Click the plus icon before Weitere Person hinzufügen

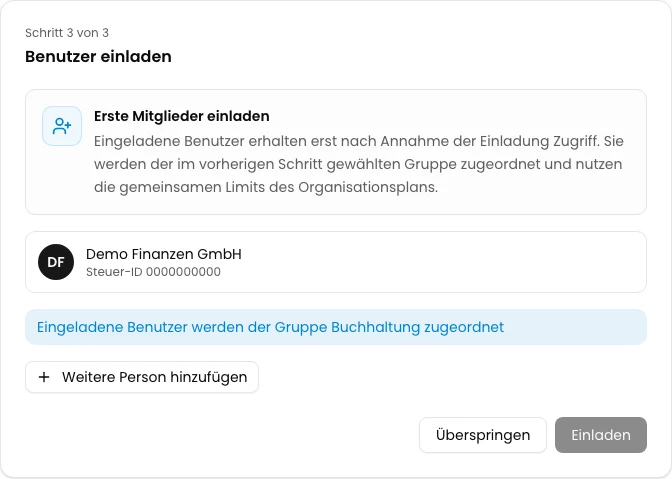44,377
